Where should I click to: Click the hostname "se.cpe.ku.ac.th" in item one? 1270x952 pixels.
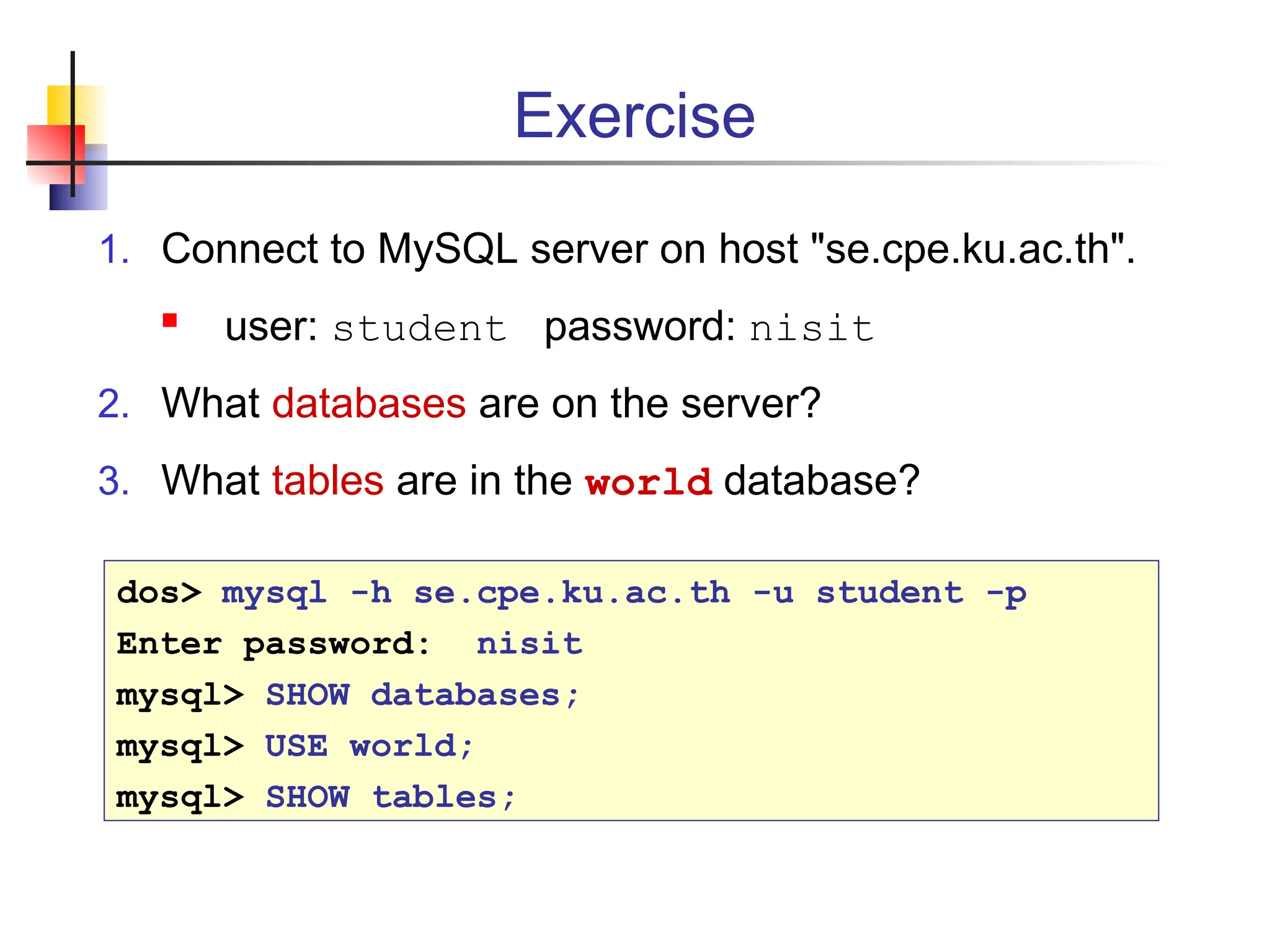(x=967, y=249)
